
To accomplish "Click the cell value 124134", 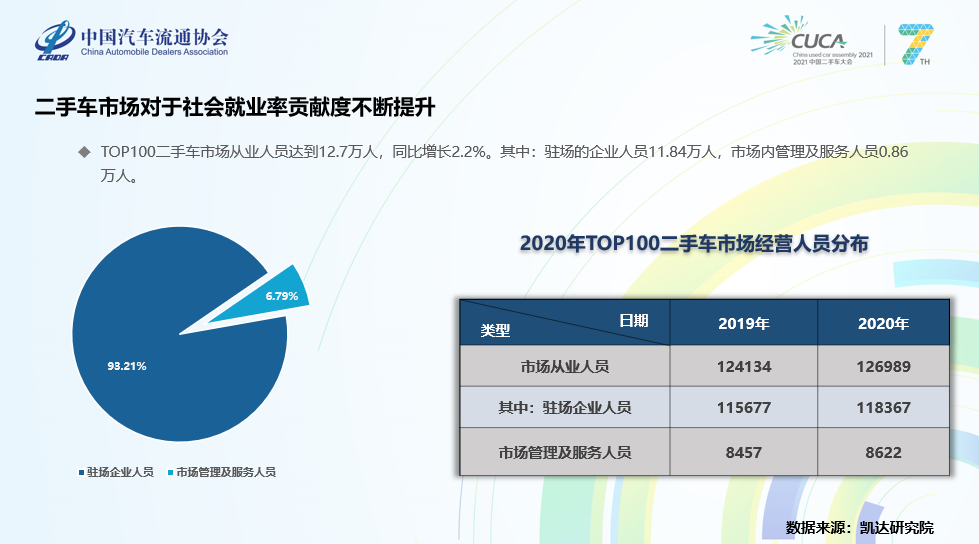I will 744,367.
